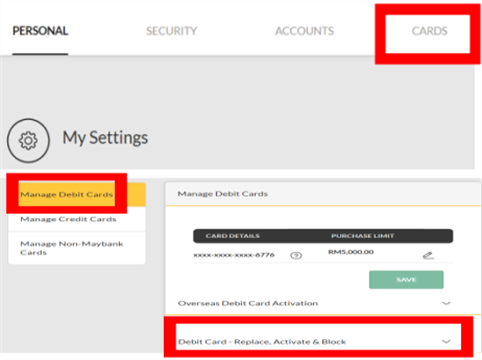Screen dimensions: 482x360
Task: Expand Debit Card Replace, Activate & Block chevron
Action: pyautogui.click(x=446, y=342)
